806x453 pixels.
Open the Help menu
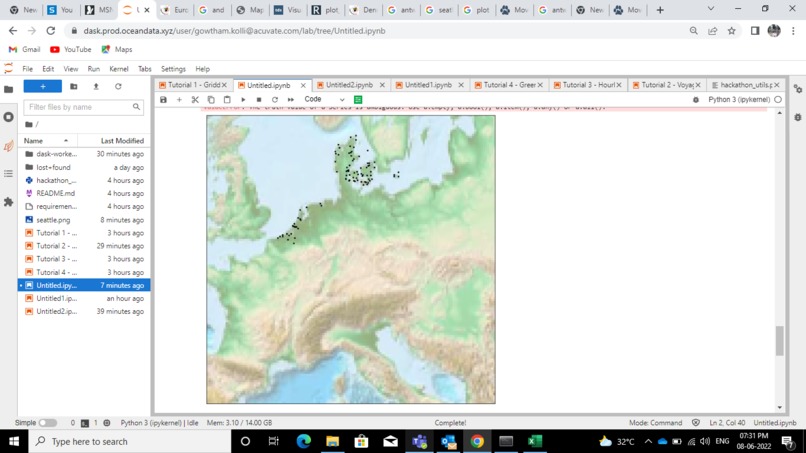(x=203, y=69)
